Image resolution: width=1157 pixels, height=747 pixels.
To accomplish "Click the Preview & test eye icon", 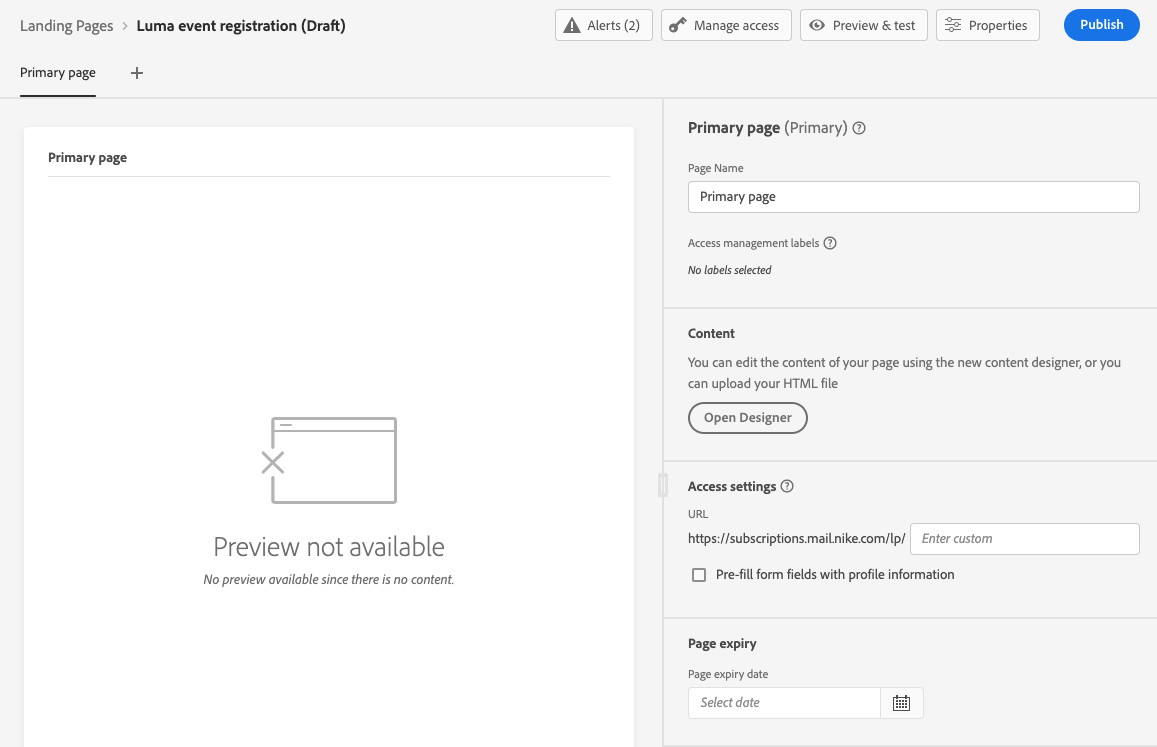I will (x=818, y=25).
